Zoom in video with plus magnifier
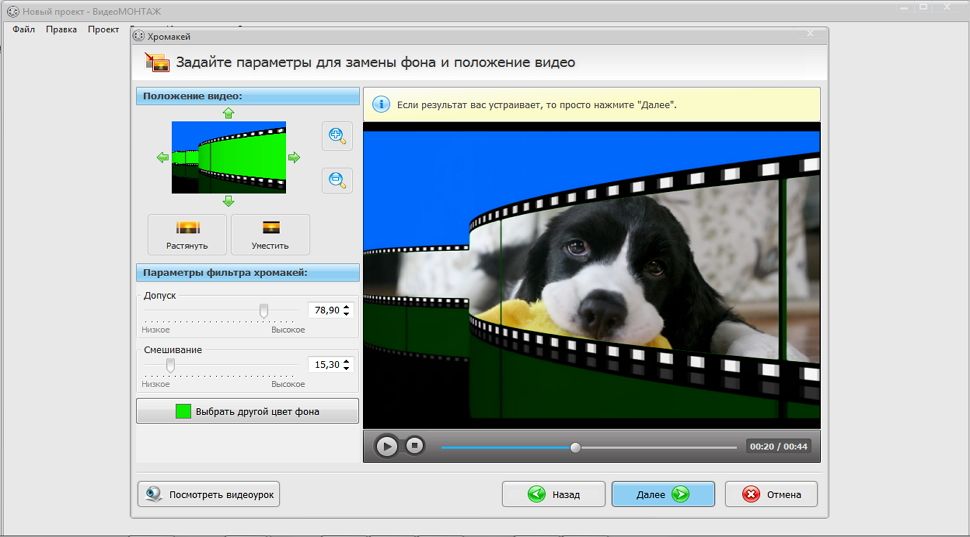Viewport: 970px width, 537px height. click(x=337, y=136)
